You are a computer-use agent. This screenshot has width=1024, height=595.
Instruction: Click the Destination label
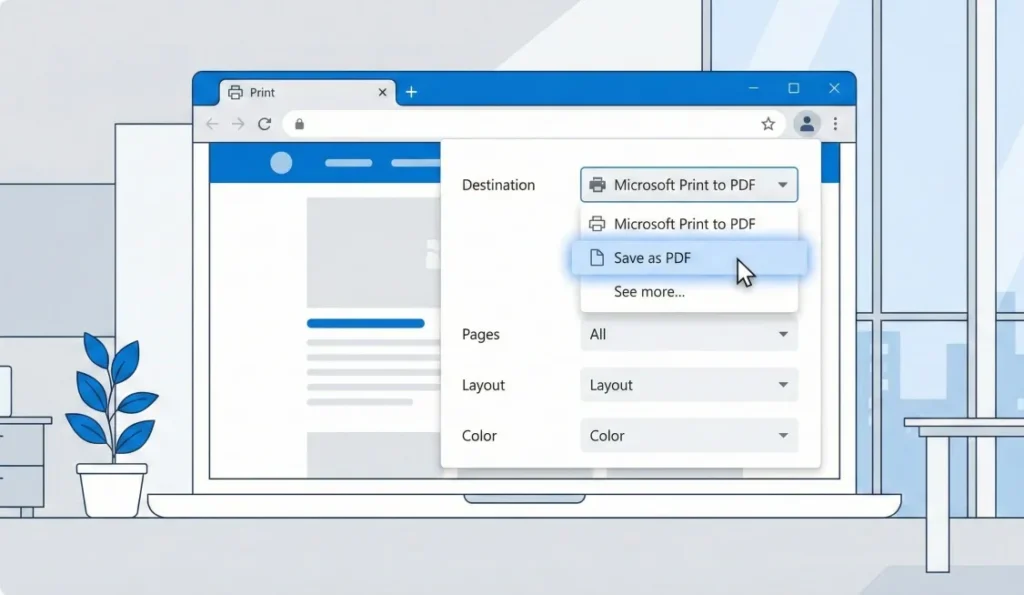(x=498, y=185)
